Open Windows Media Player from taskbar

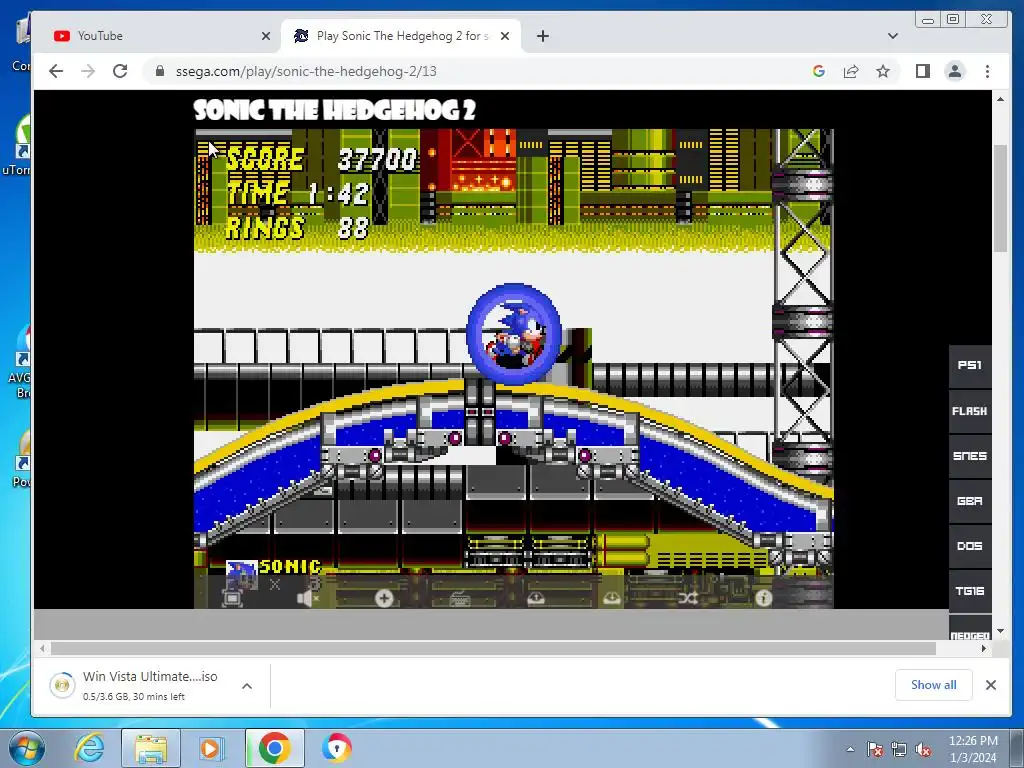pyautogui.click(x=212, y=748)
